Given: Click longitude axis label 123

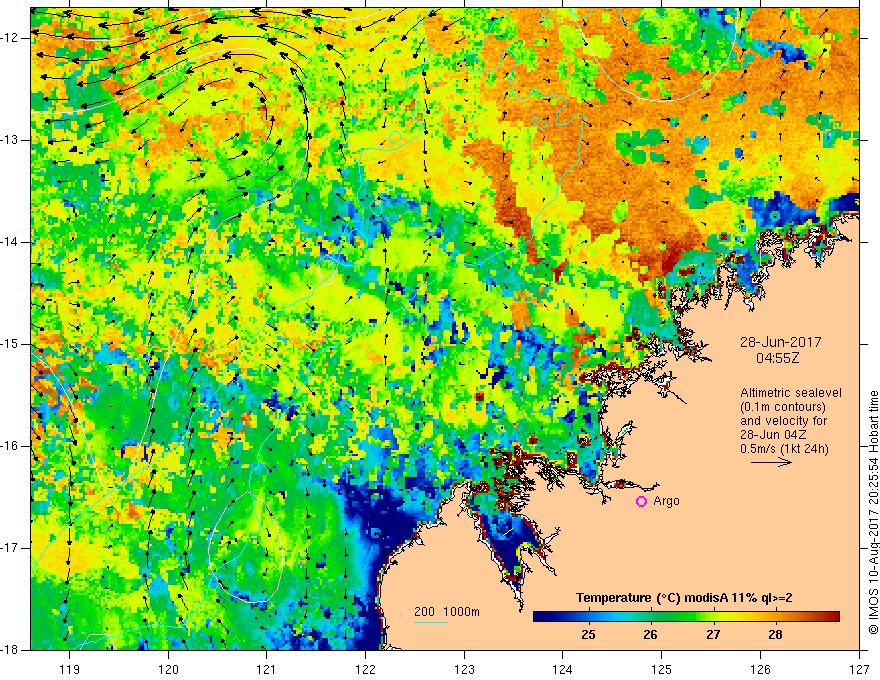Looking at the screenshot, I should (x=464, y=669).
